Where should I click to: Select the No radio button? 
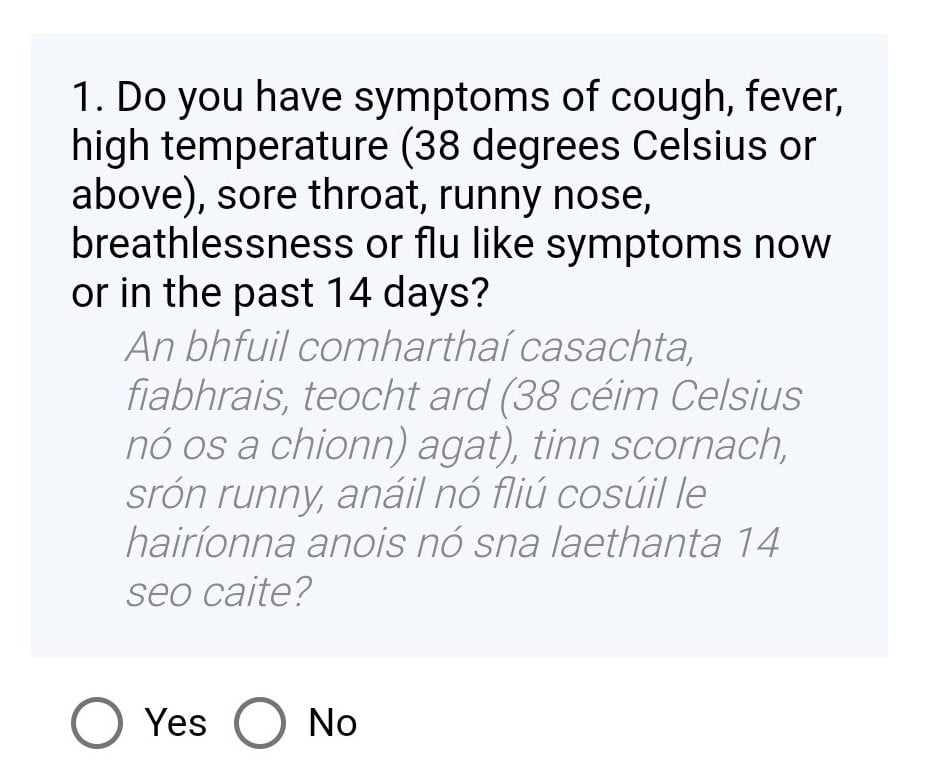(260, 723)
